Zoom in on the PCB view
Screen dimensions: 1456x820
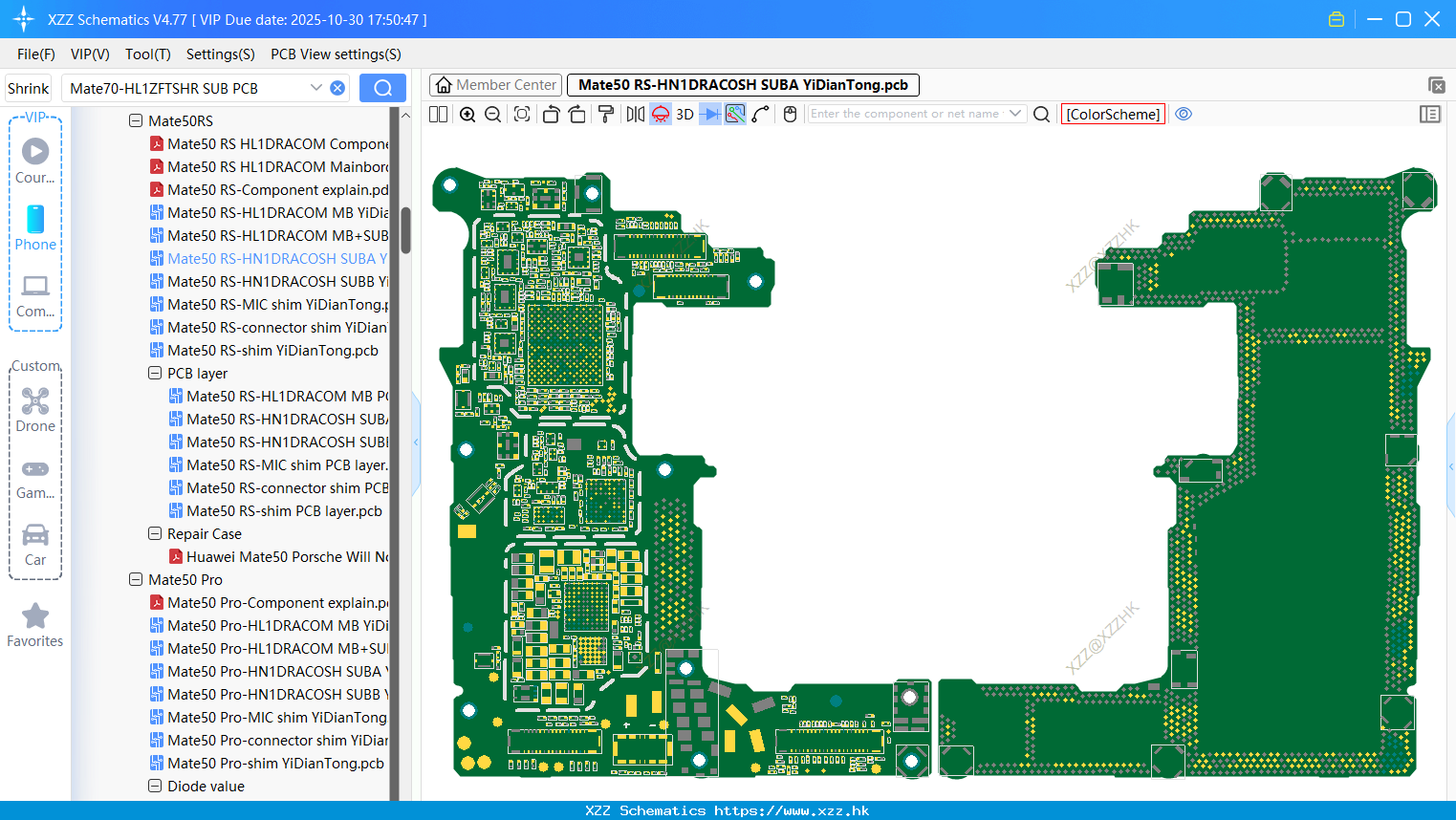(467, 114)
